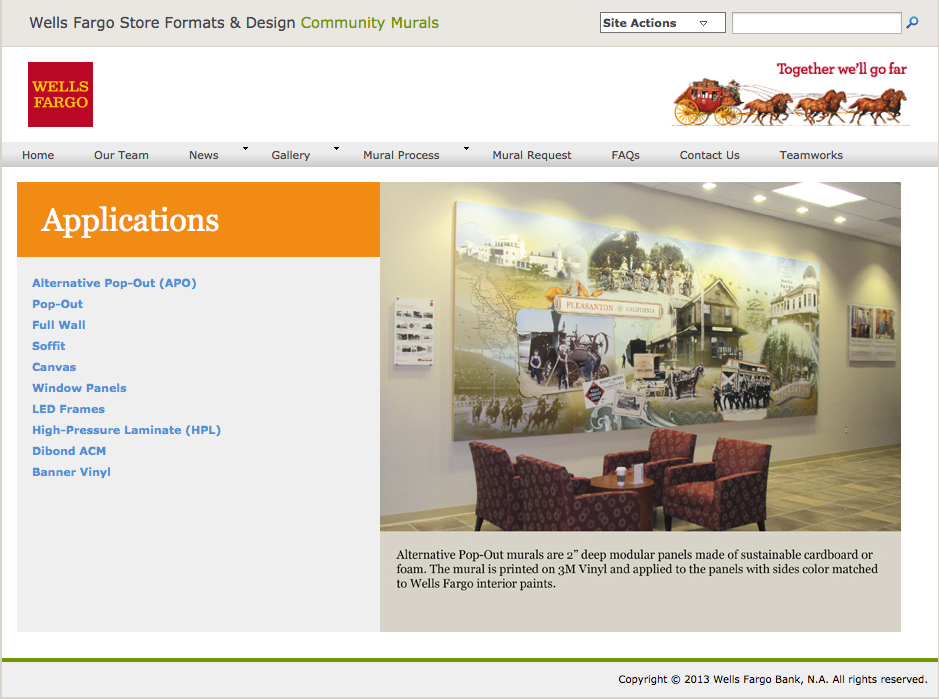The width and height of the screenshot is (939, 699).
Task: Click the Wells Fargo logo
Action: click(x=60, y=95)
